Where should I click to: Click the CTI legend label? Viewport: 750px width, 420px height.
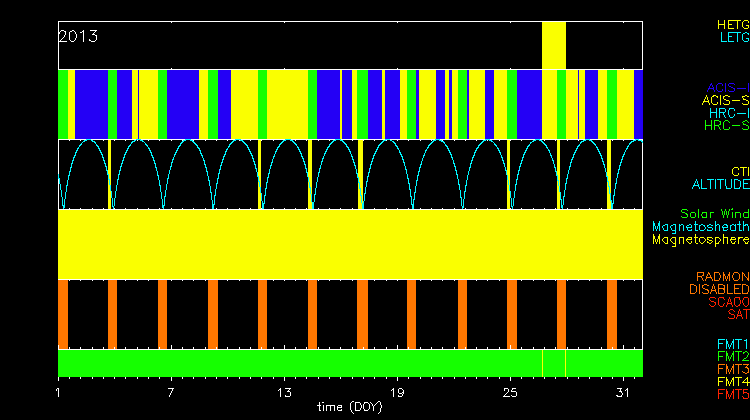tap(739, 172)
